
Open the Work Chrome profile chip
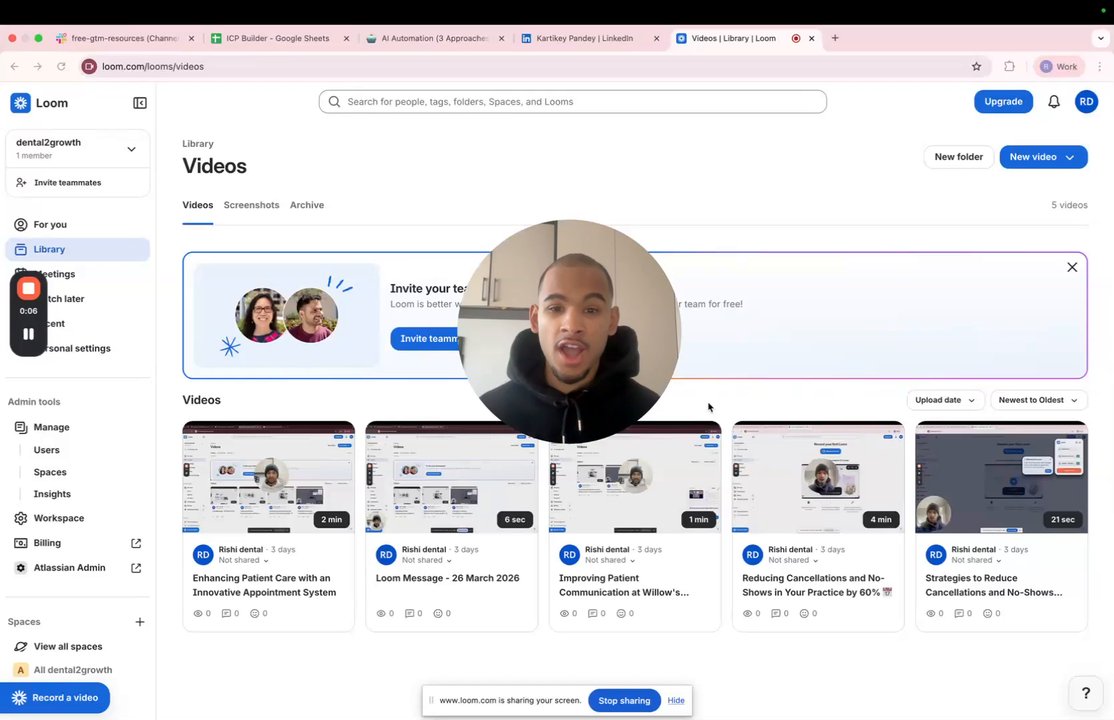pyautogui.click(x=1059, y=66)
